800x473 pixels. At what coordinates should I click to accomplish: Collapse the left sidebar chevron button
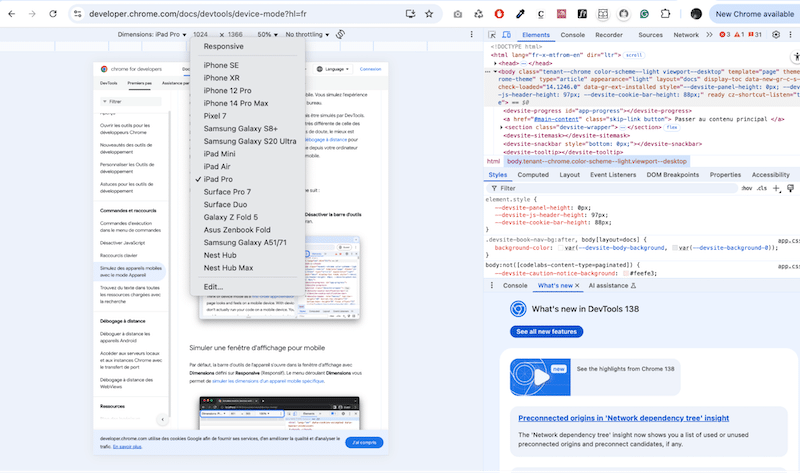[x=162, y=419]
